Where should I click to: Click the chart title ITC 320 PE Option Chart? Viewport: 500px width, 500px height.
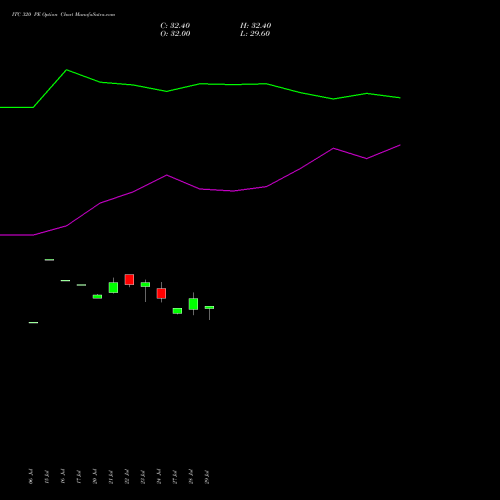(63, 14)
